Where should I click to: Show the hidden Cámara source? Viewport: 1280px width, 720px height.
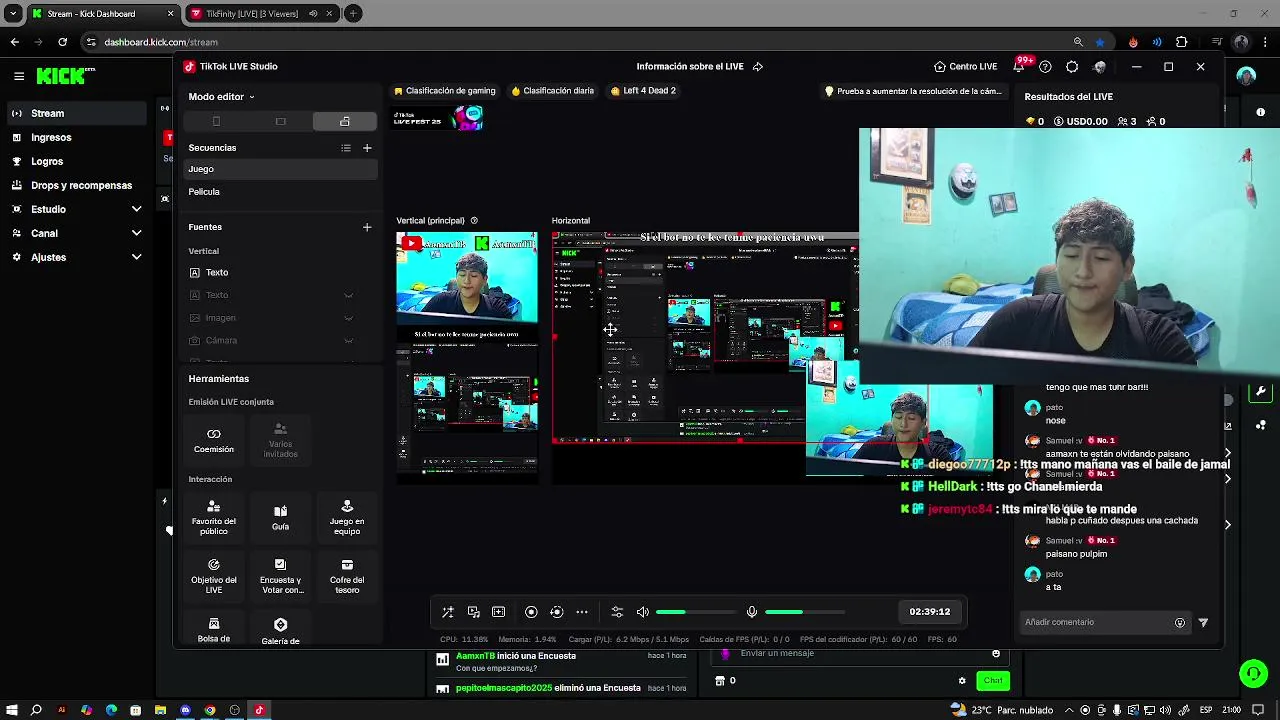(x=348, y=341)
